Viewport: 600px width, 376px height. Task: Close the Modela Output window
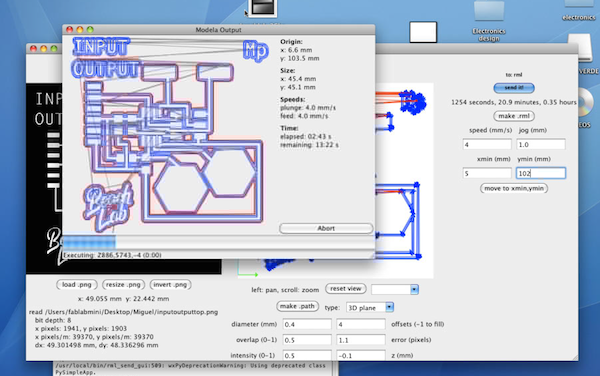[69, 29]
